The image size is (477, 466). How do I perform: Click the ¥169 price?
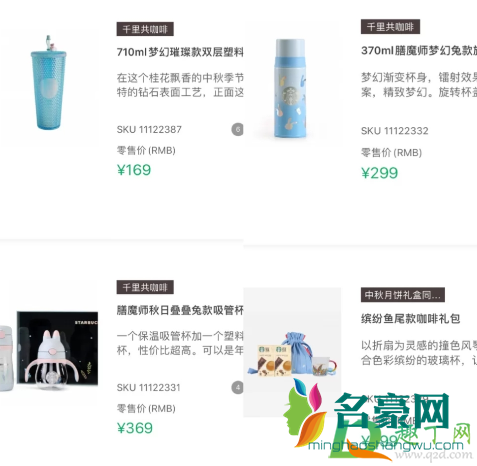click(x=134, y=170)
